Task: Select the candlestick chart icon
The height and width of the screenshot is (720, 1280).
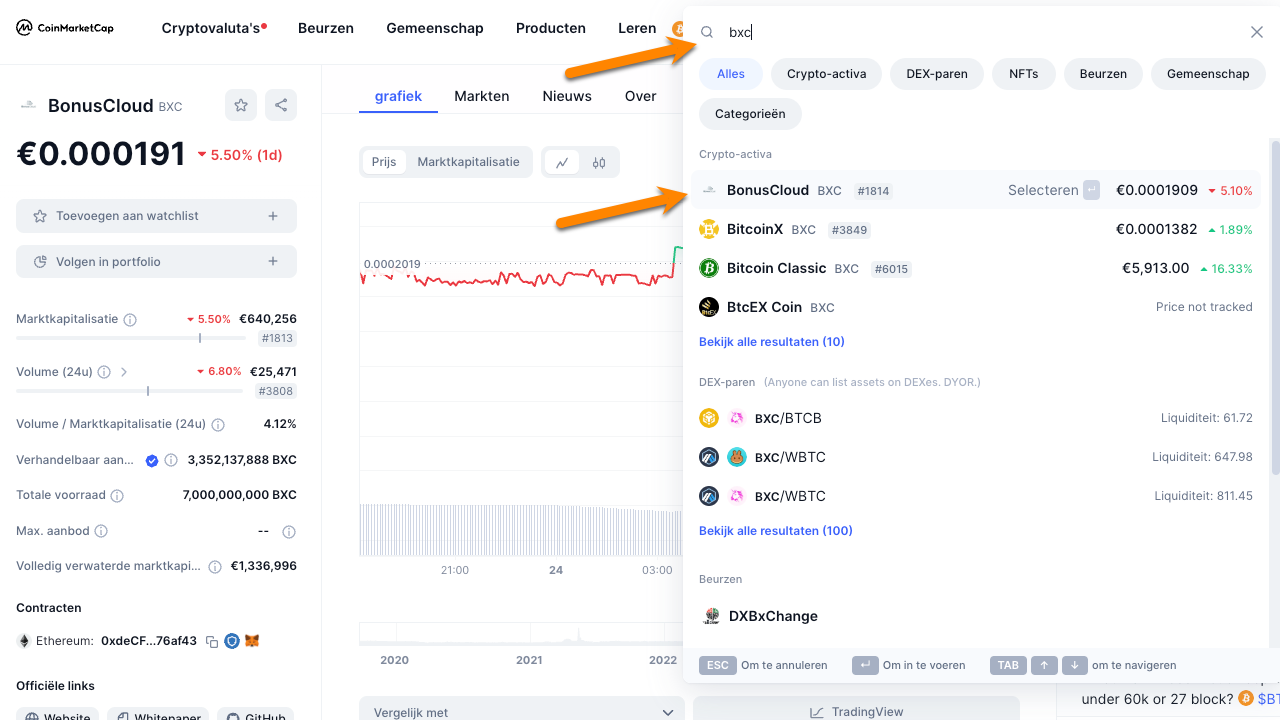Action: click(x=599, y=162)
